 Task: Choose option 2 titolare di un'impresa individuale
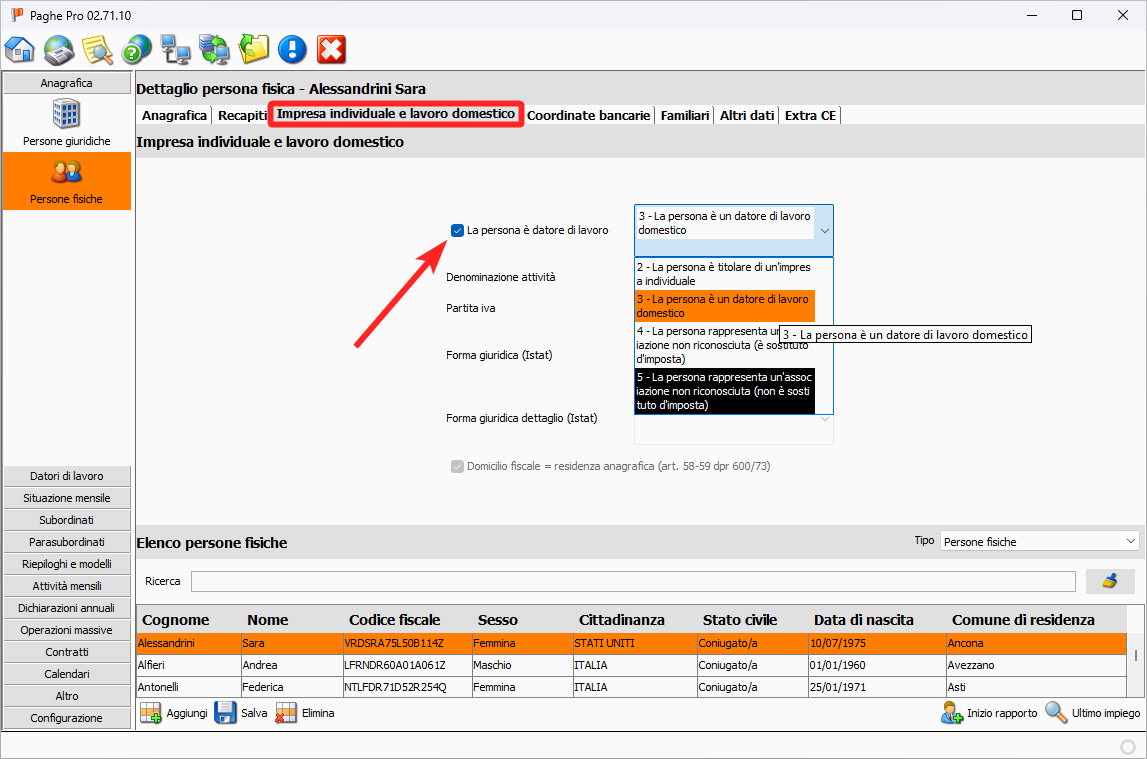pyautogui.click(x=724, y=274)
